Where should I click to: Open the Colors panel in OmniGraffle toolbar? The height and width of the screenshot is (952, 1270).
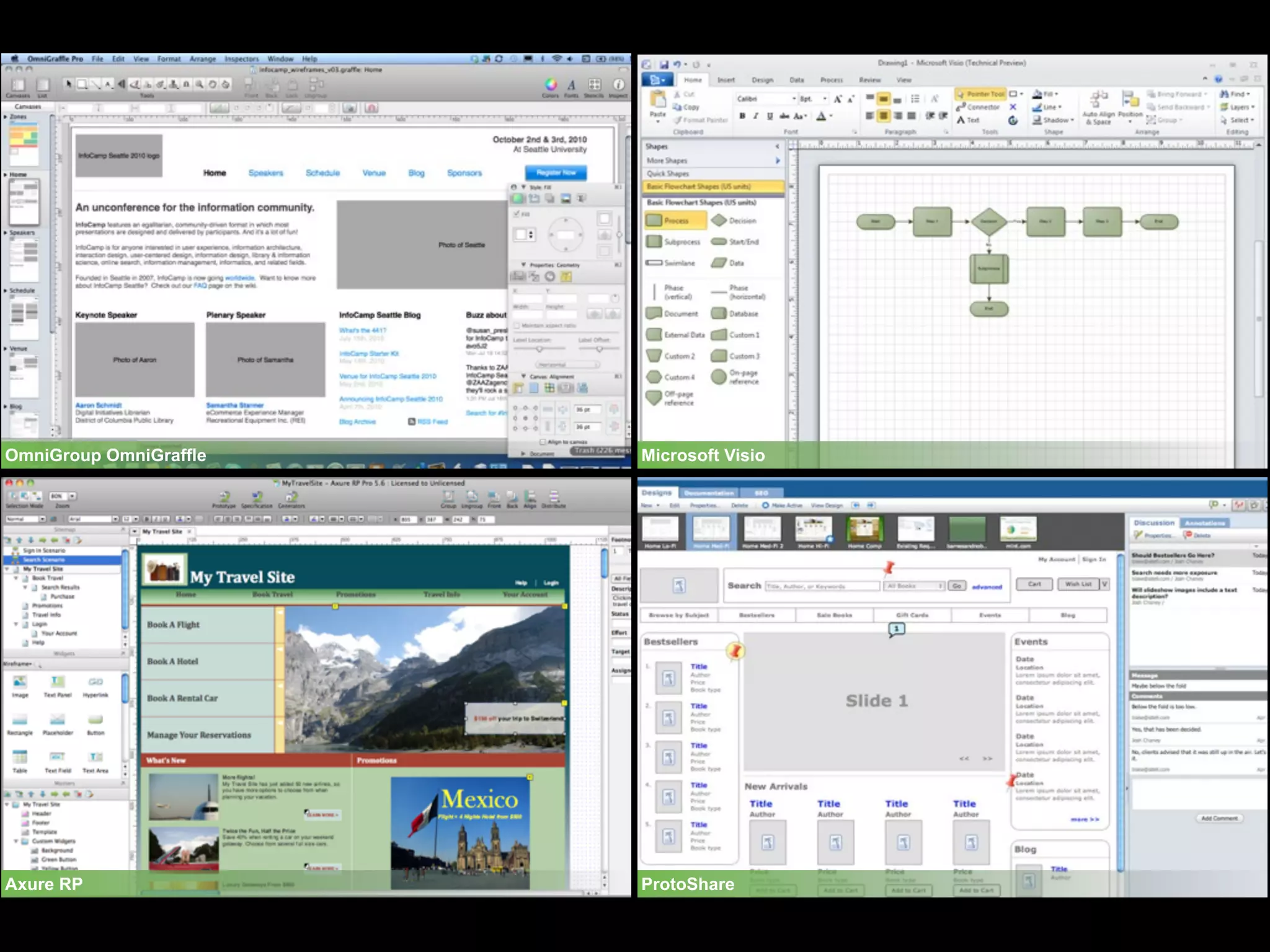tap(550, 87)
